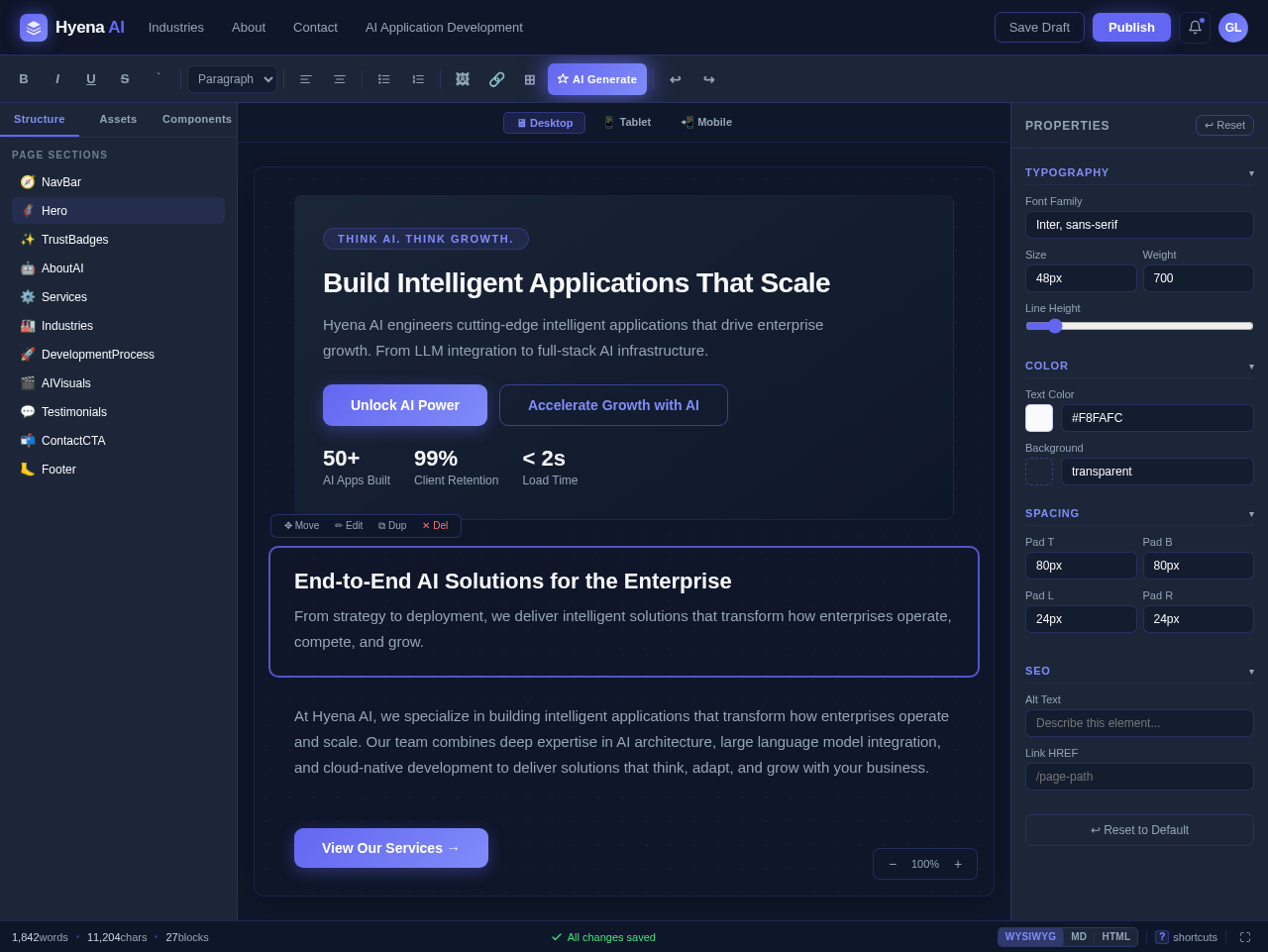Switch preview to Mobile
The height and width of the screenshot is (952, 1268).
(706, 122)
